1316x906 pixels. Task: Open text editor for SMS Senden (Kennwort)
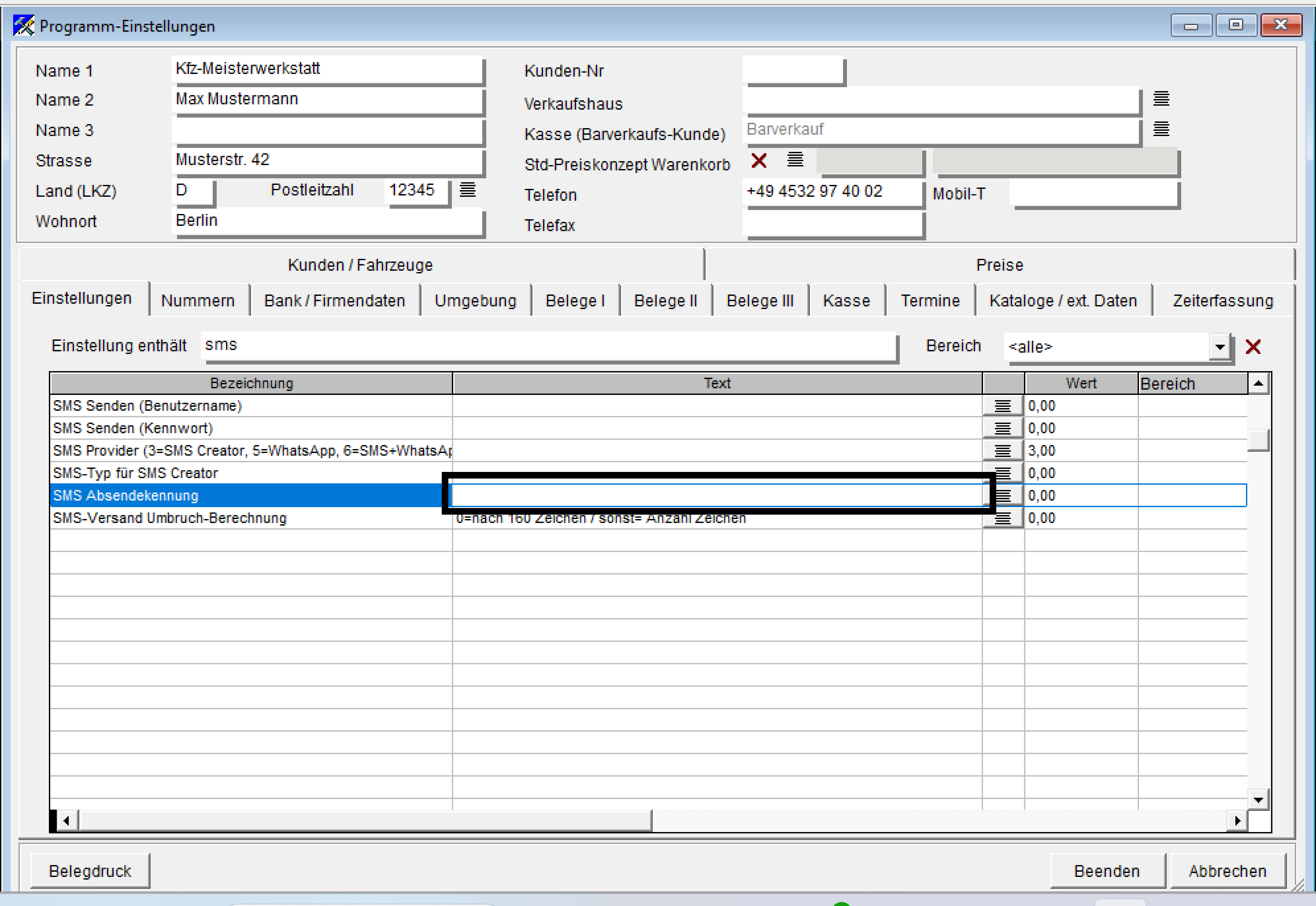pos(1002,429)
